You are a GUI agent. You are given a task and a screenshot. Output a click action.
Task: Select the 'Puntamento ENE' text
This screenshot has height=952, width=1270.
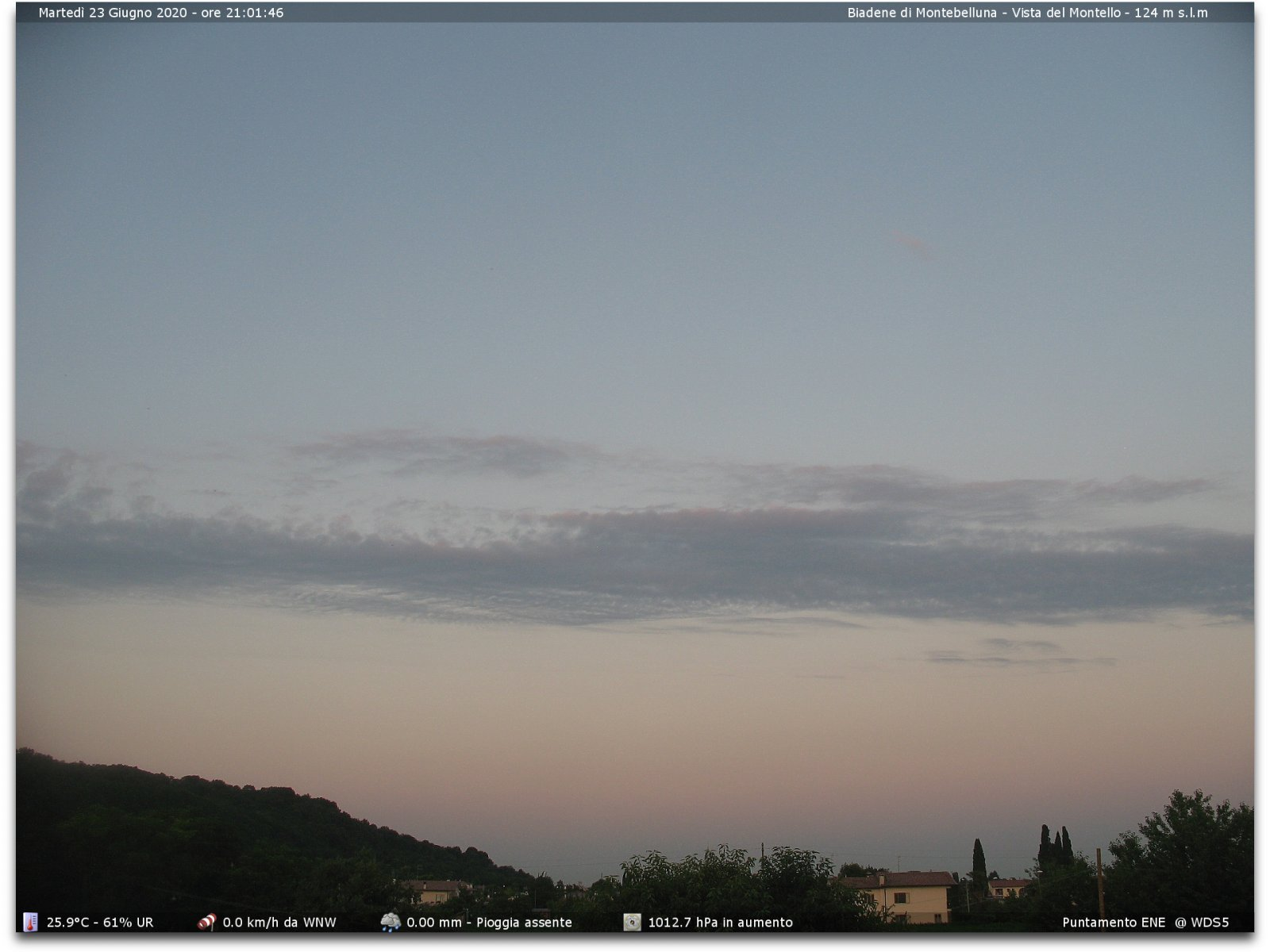coord(1114,923)
